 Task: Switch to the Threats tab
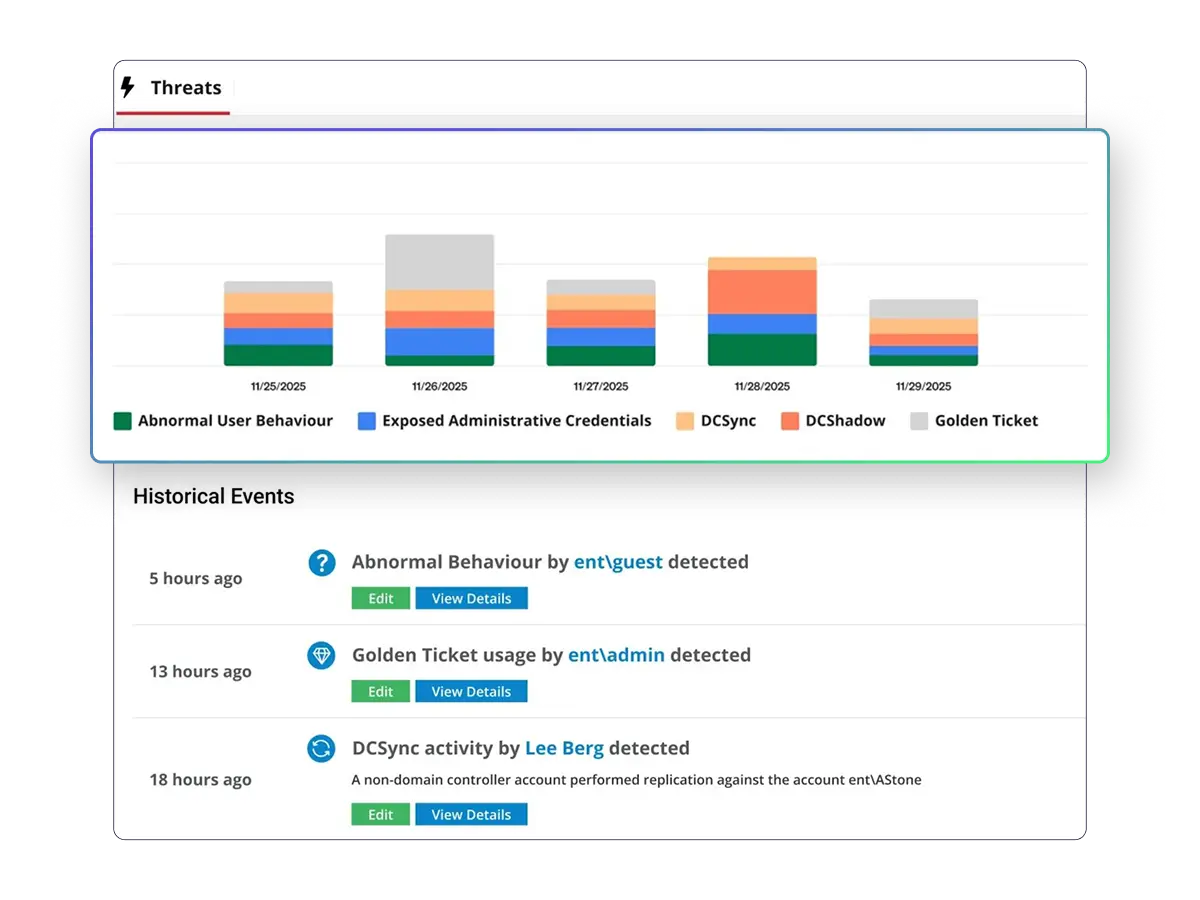pyautogui.click(x=186, y=88)
